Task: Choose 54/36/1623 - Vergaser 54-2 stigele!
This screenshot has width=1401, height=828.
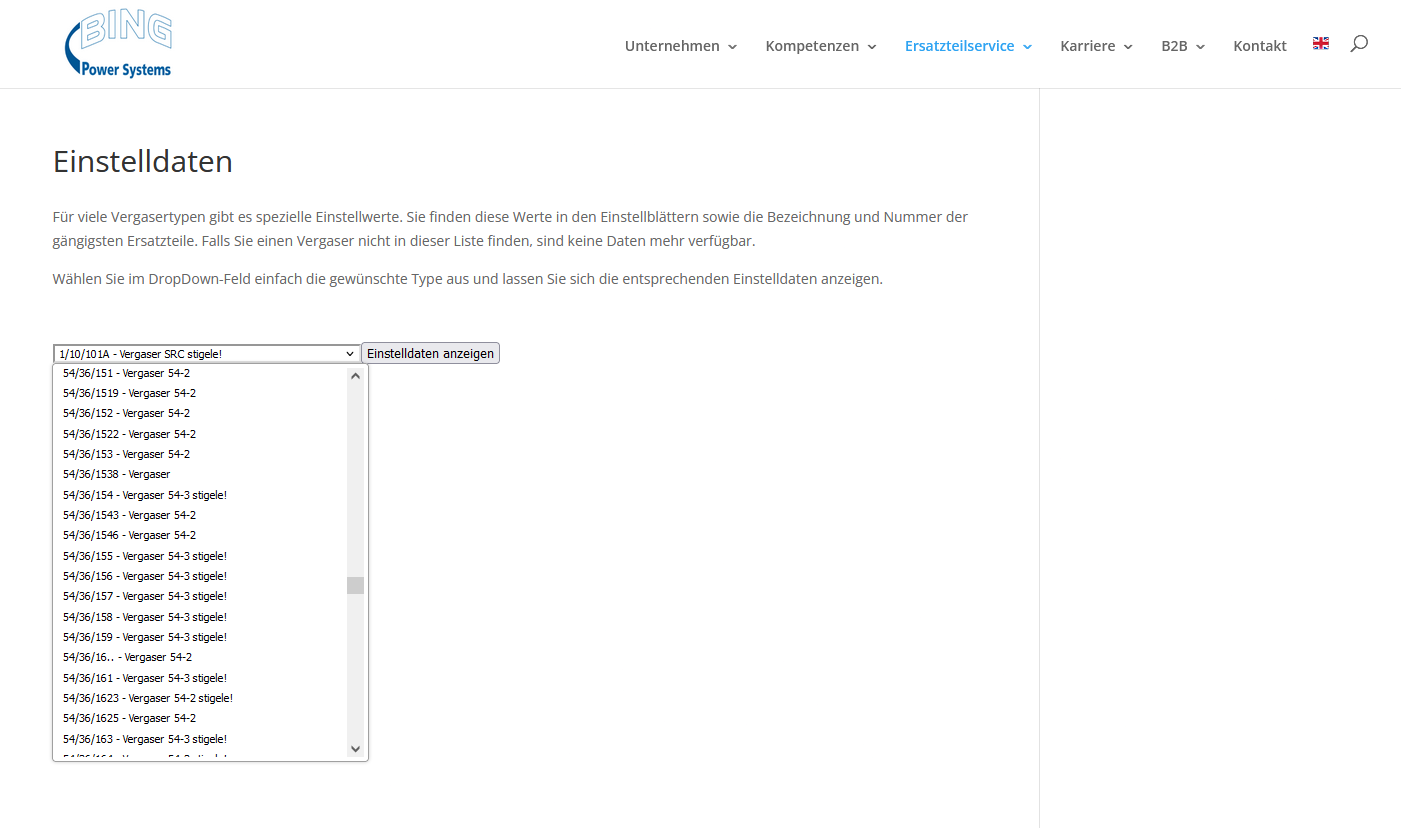Action: pos(147,698)
